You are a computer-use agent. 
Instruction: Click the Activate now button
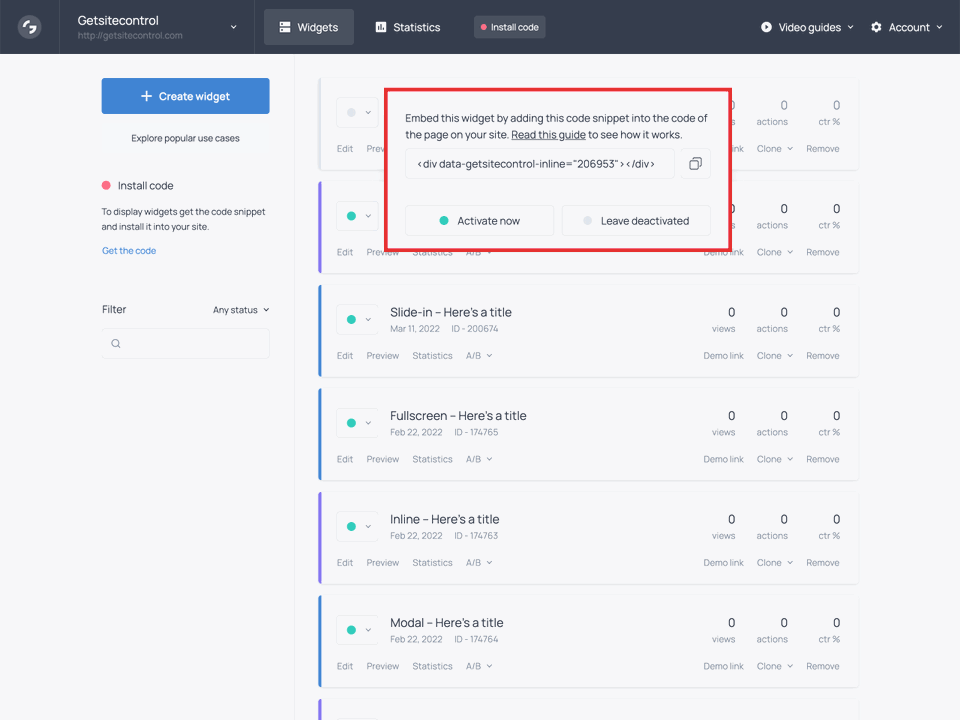[479, 220]
